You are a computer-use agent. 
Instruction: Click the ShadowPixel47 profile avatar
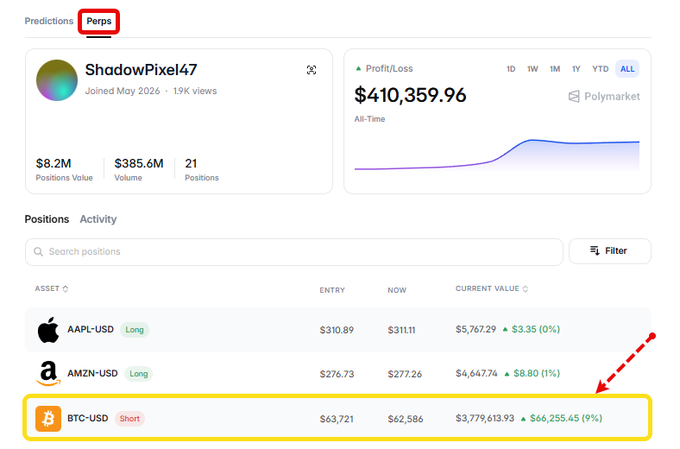(57, 80)
